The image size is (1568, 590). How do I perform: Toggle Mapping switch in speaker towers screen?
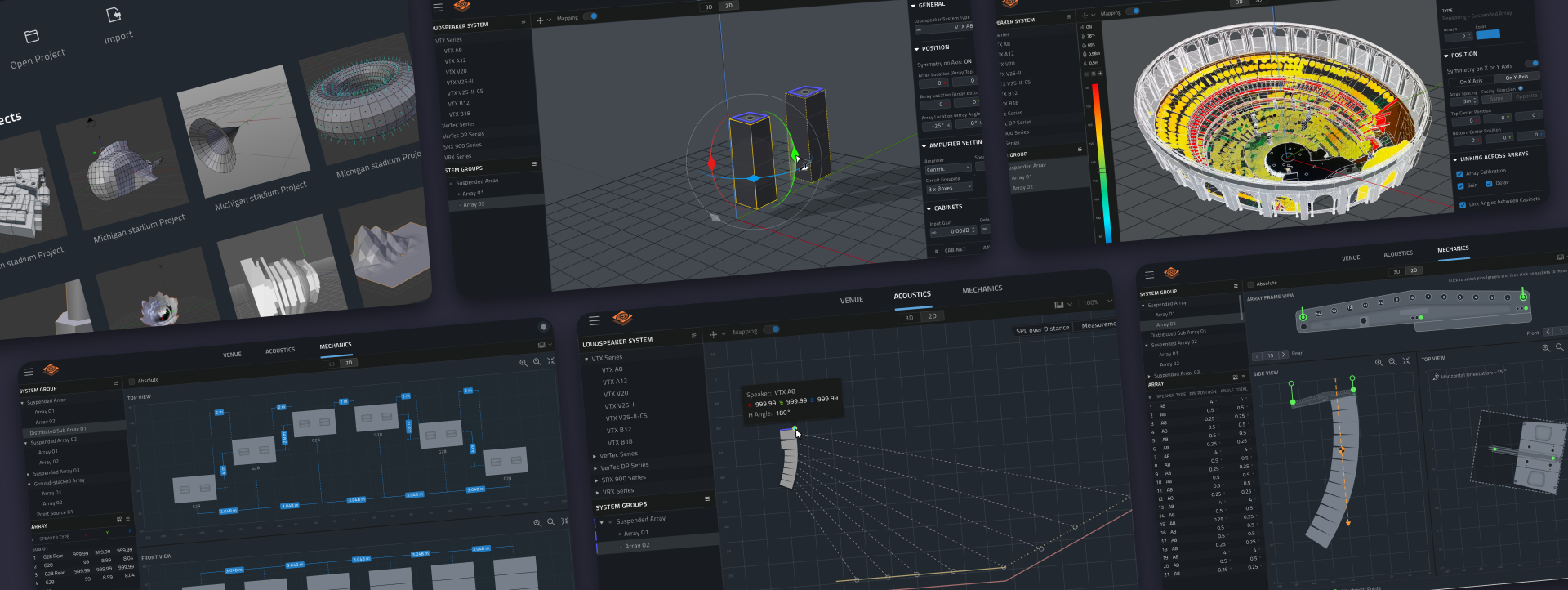click(590, 16)
